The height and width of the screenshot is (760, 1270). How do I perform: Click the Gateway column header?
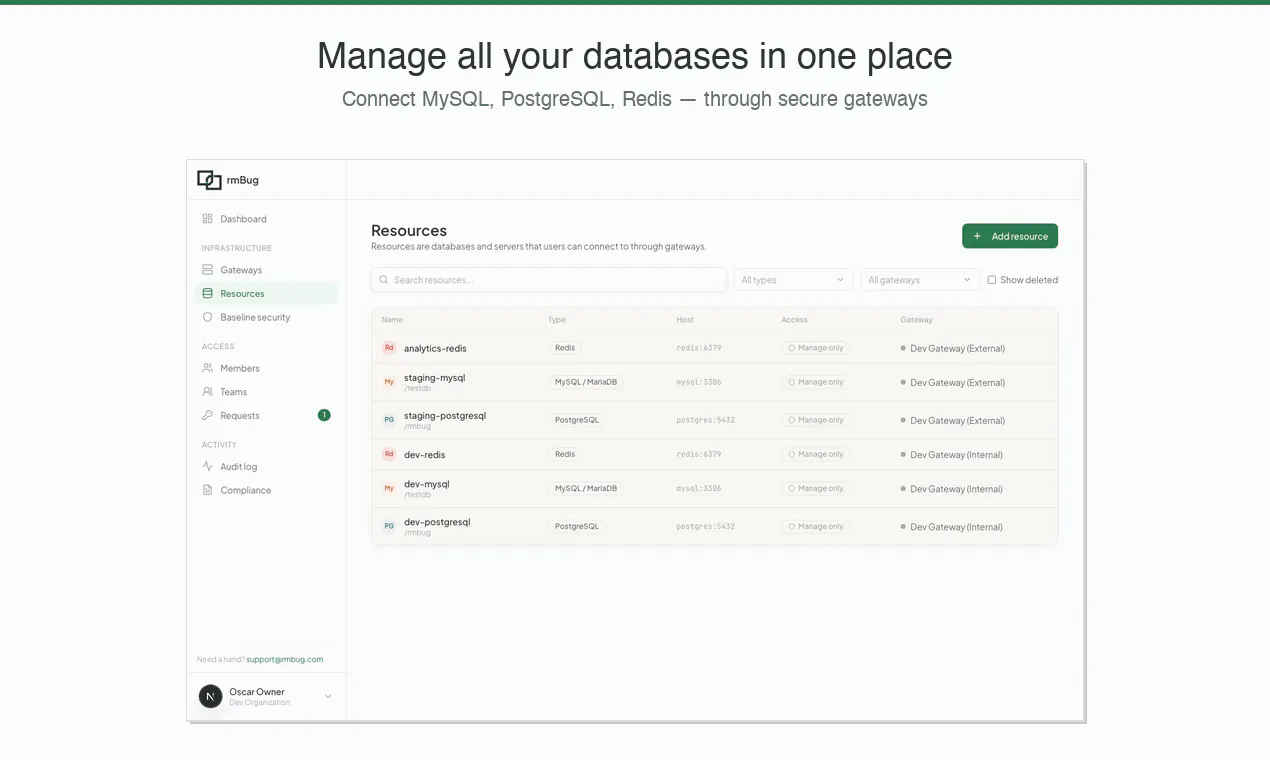[x=916, y=320]
